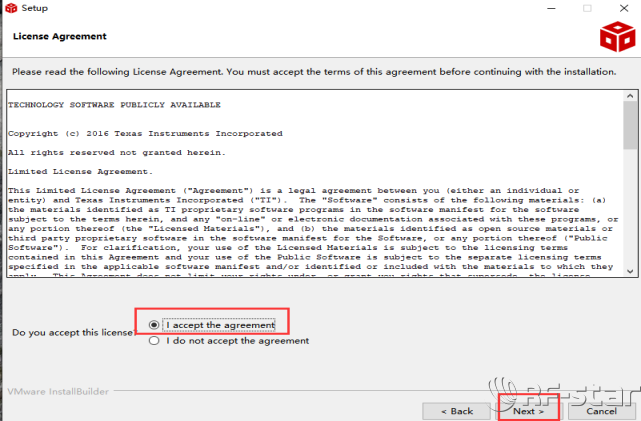Go back with the Back button
Image resolution: width=641 pixels, height=421 pixels.
point(456,410)
